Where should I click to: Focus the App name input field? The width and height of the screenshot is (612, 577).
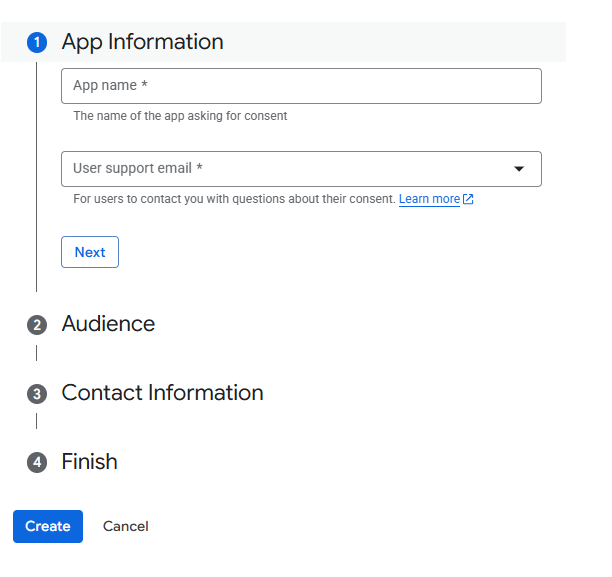[x=301, y=86]
